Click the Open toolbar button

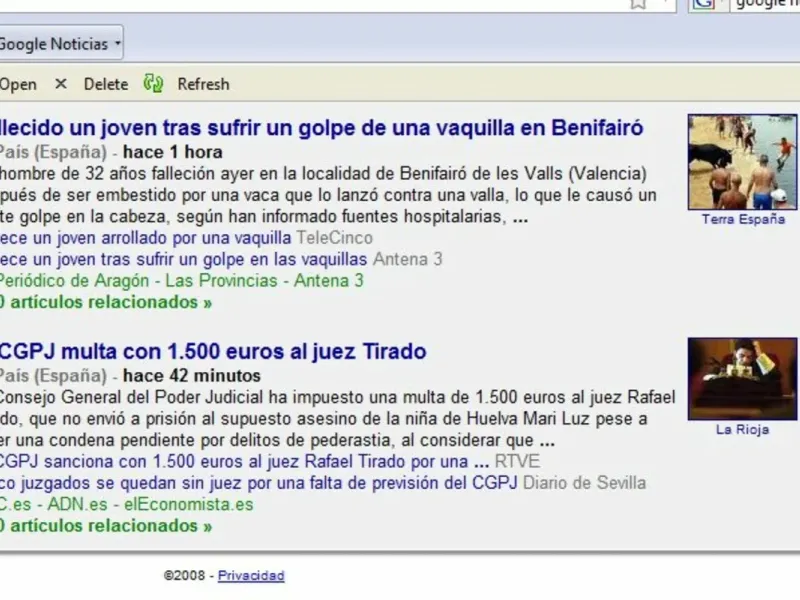[18, 84]
